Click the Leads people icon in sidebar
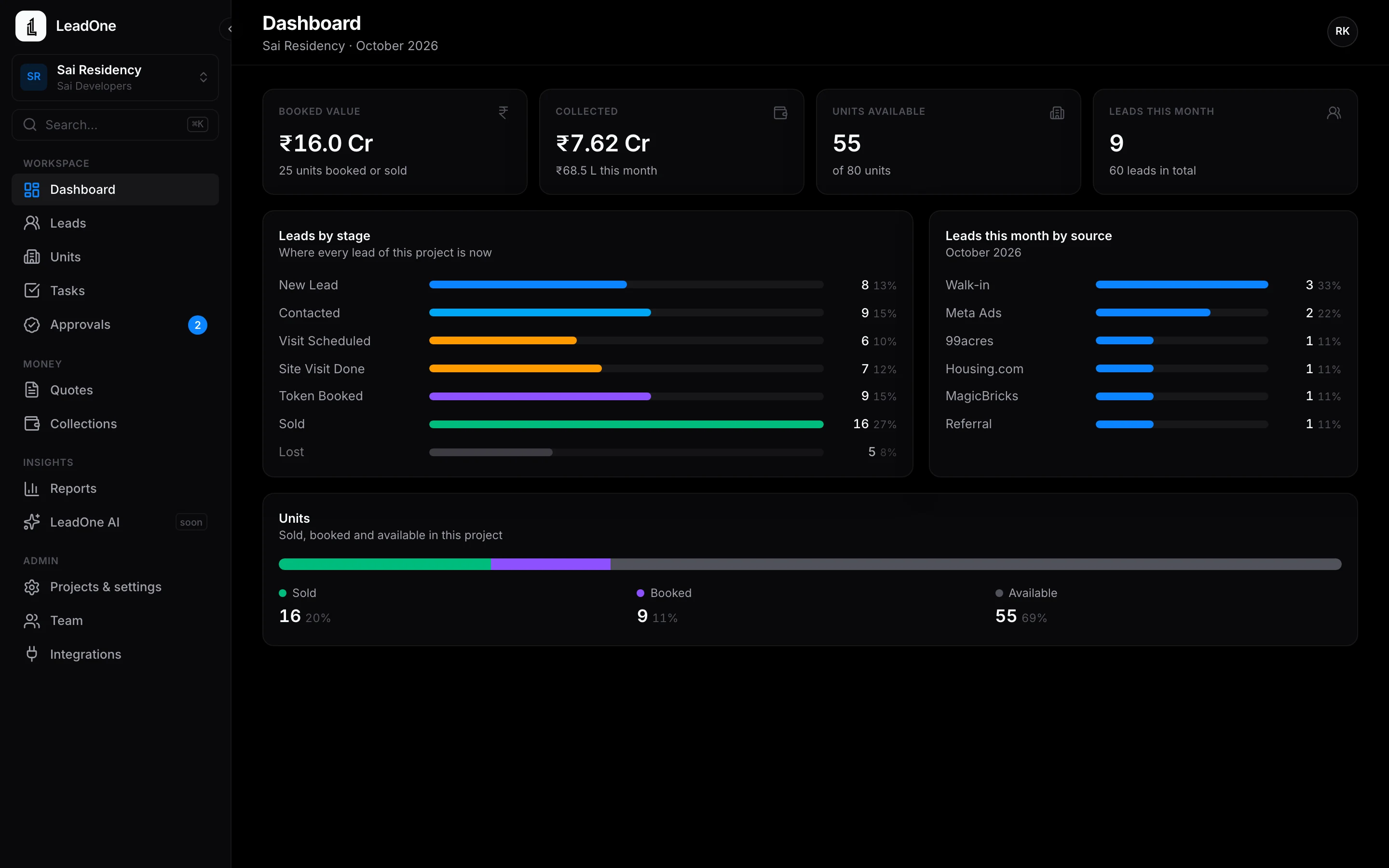 [31, 223]
